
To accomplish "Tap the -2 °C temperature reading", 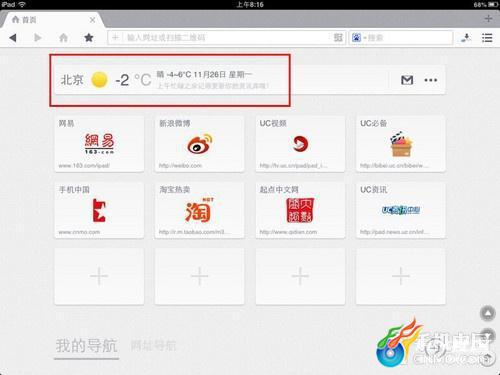I will [133, 80].
